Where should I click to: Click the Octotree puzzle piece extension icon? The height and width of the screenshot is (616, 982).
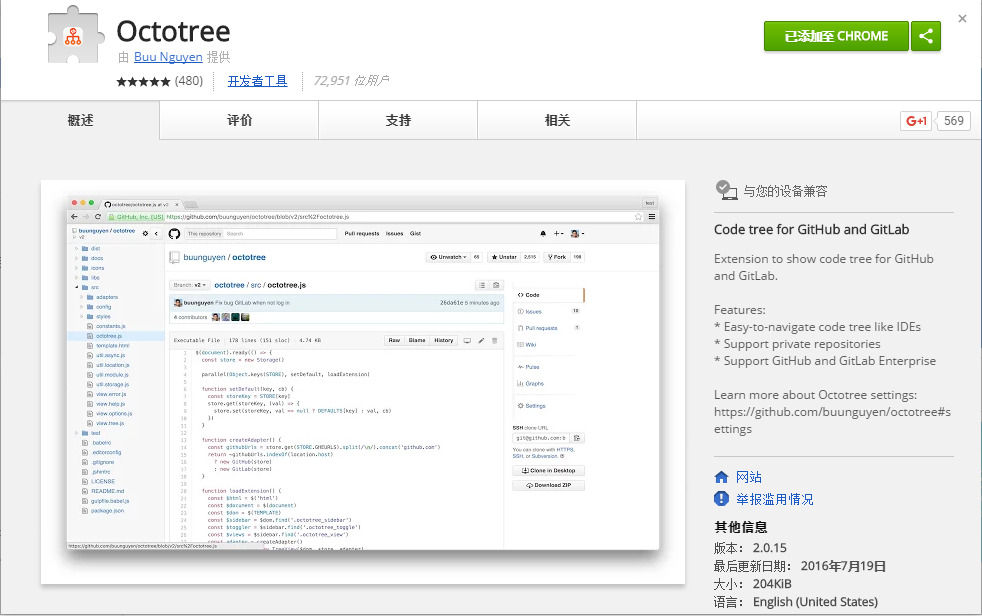[x=75, y=34]
